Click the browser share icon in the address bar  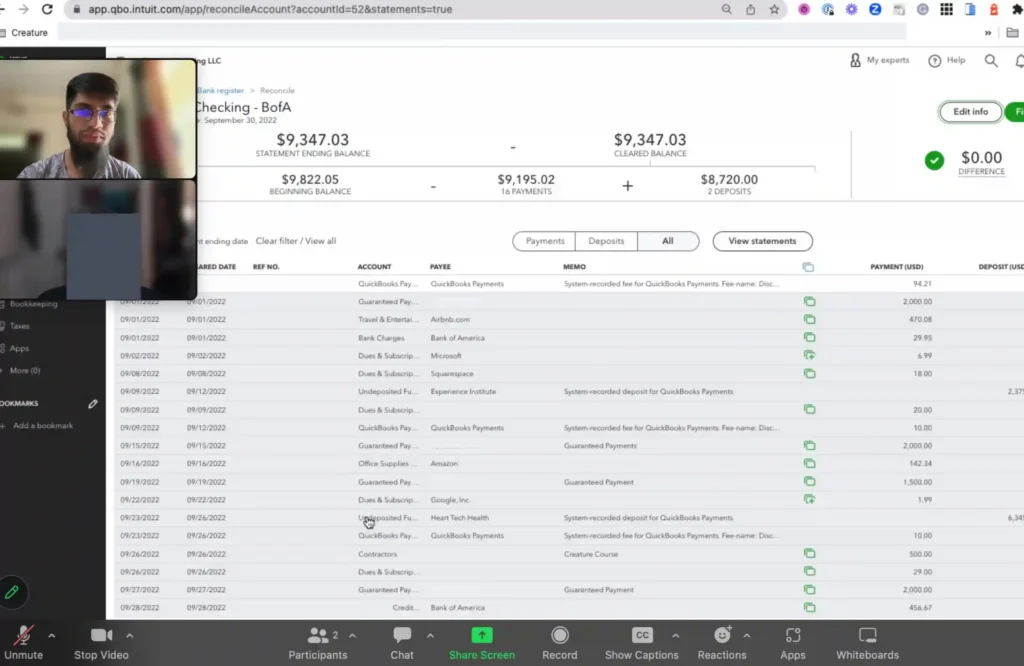pyautogui.click(x=750, y=9)
